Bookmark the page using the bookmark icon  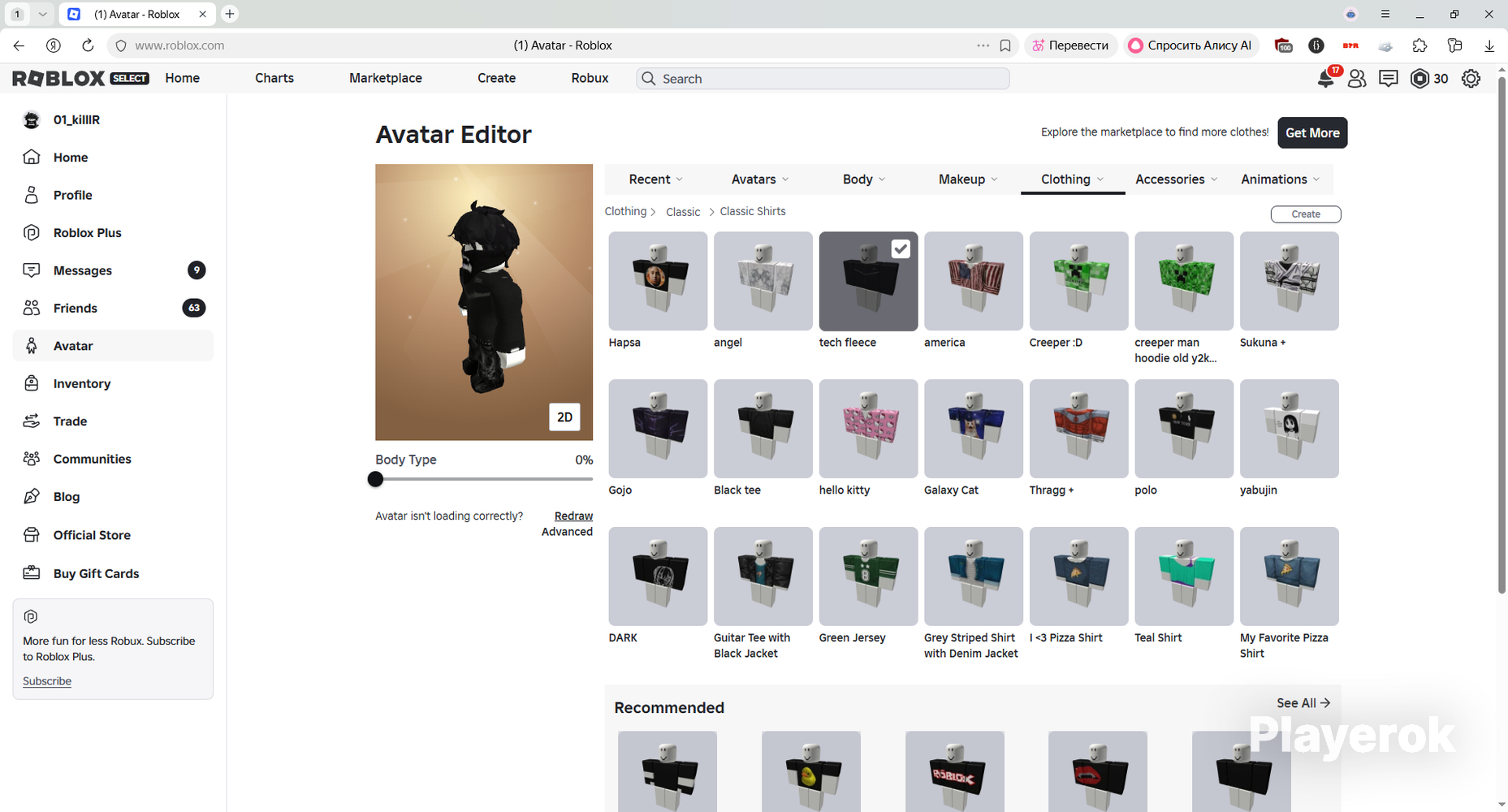[x=1005, y=45]
